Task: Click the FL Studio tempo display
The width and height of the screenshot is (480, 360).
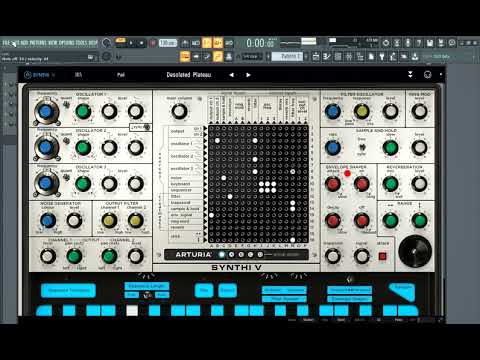Action: (168, 43)
